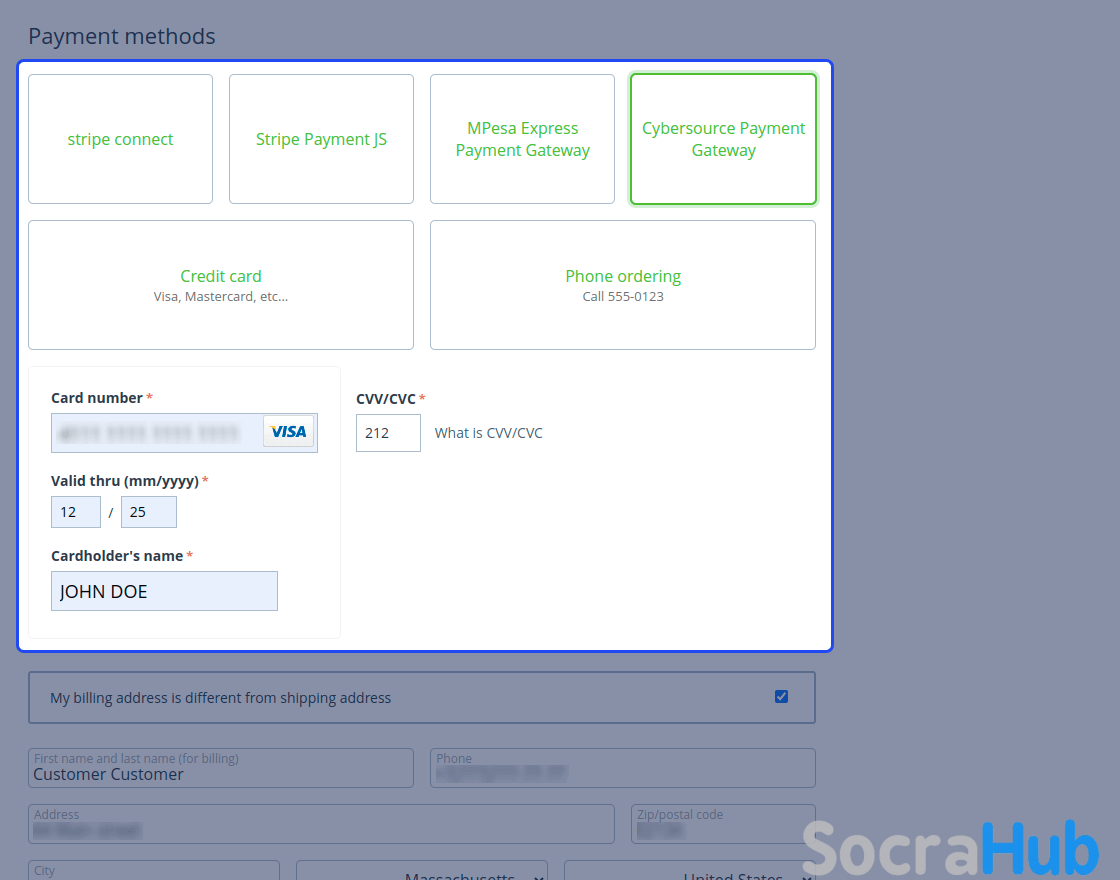Click the VISA card logo icon
This screenshot has height=880, width=1120.
pos(288,432)
